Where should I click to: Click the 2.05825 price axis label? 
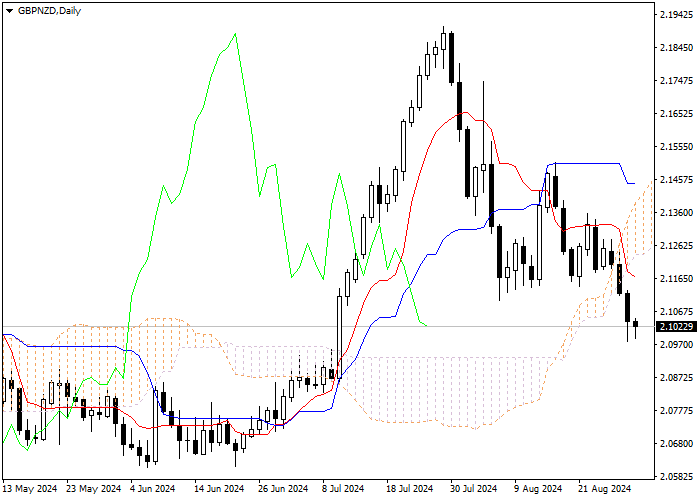click(676, 477)
